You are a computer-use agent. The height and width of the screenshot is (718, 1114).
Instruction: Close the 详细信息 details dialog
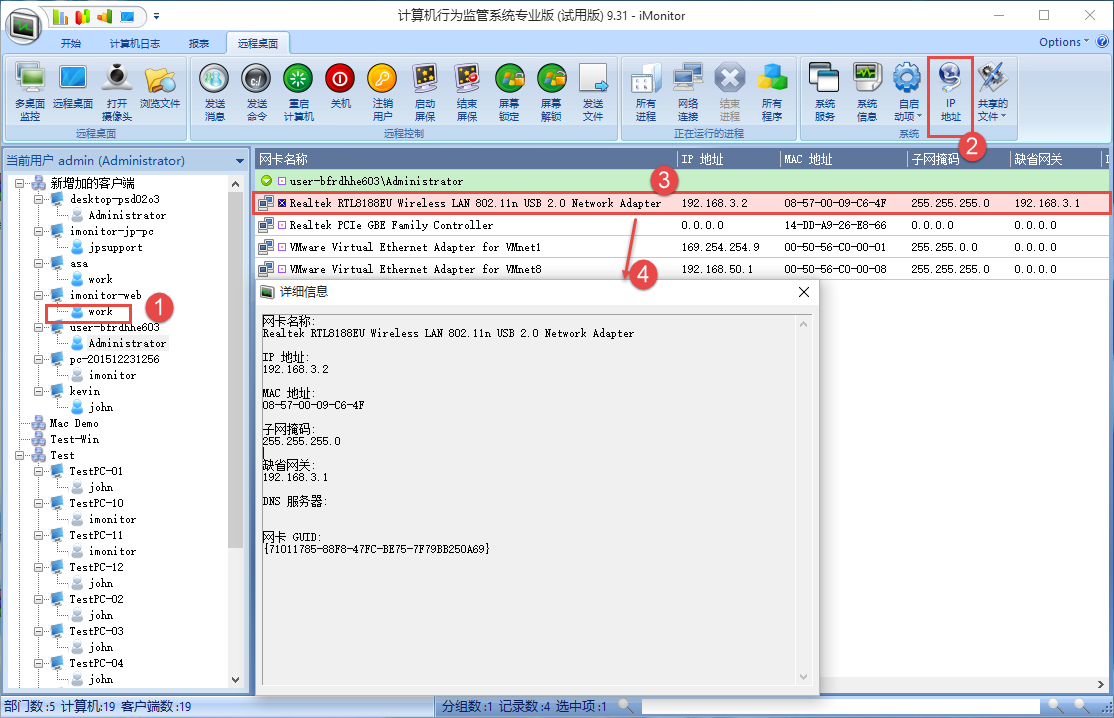(803, 292)
